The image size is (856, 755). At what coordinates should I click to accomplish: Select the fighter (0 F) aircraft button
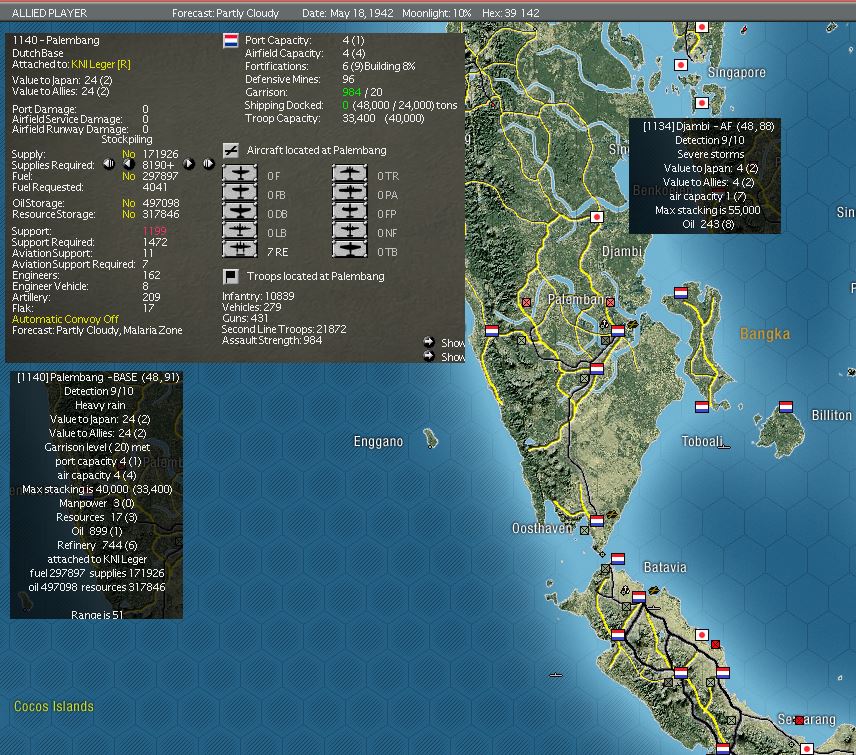(240, 175)
